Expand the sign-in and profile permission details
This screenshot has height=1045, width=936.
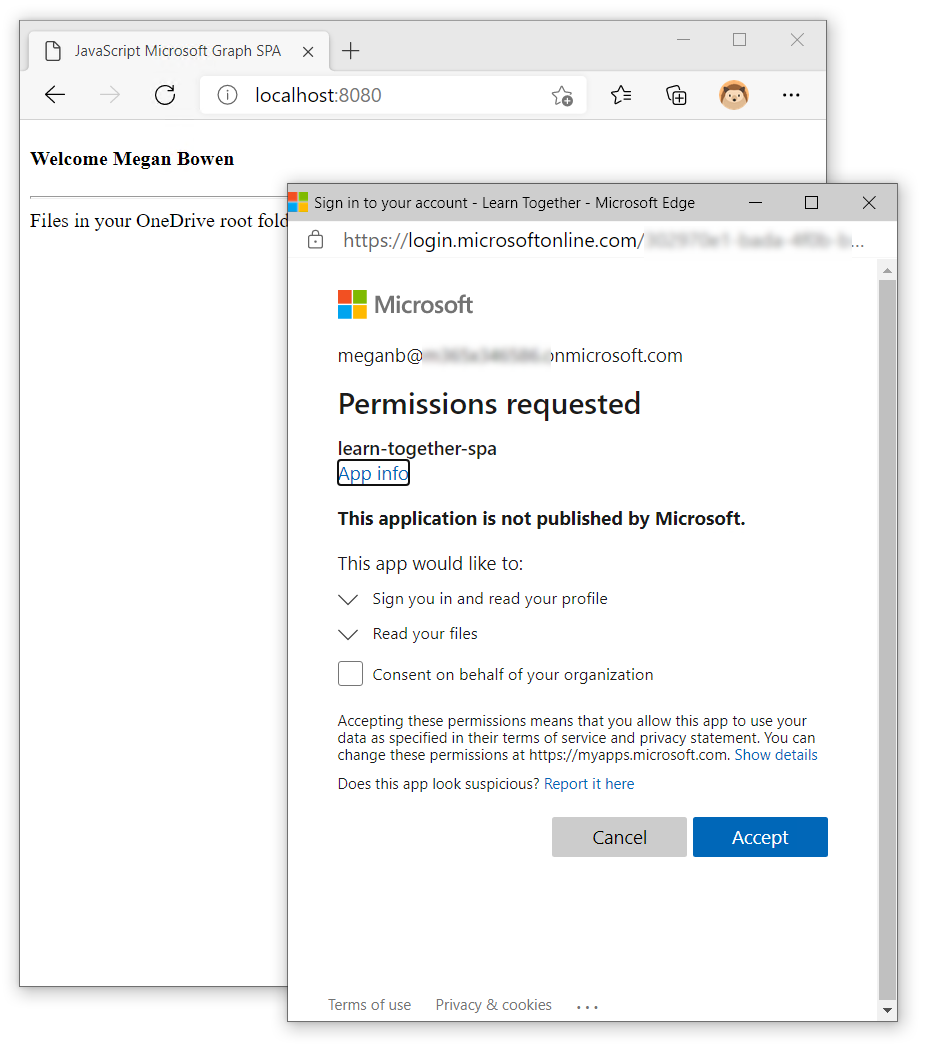pos(347,599)
